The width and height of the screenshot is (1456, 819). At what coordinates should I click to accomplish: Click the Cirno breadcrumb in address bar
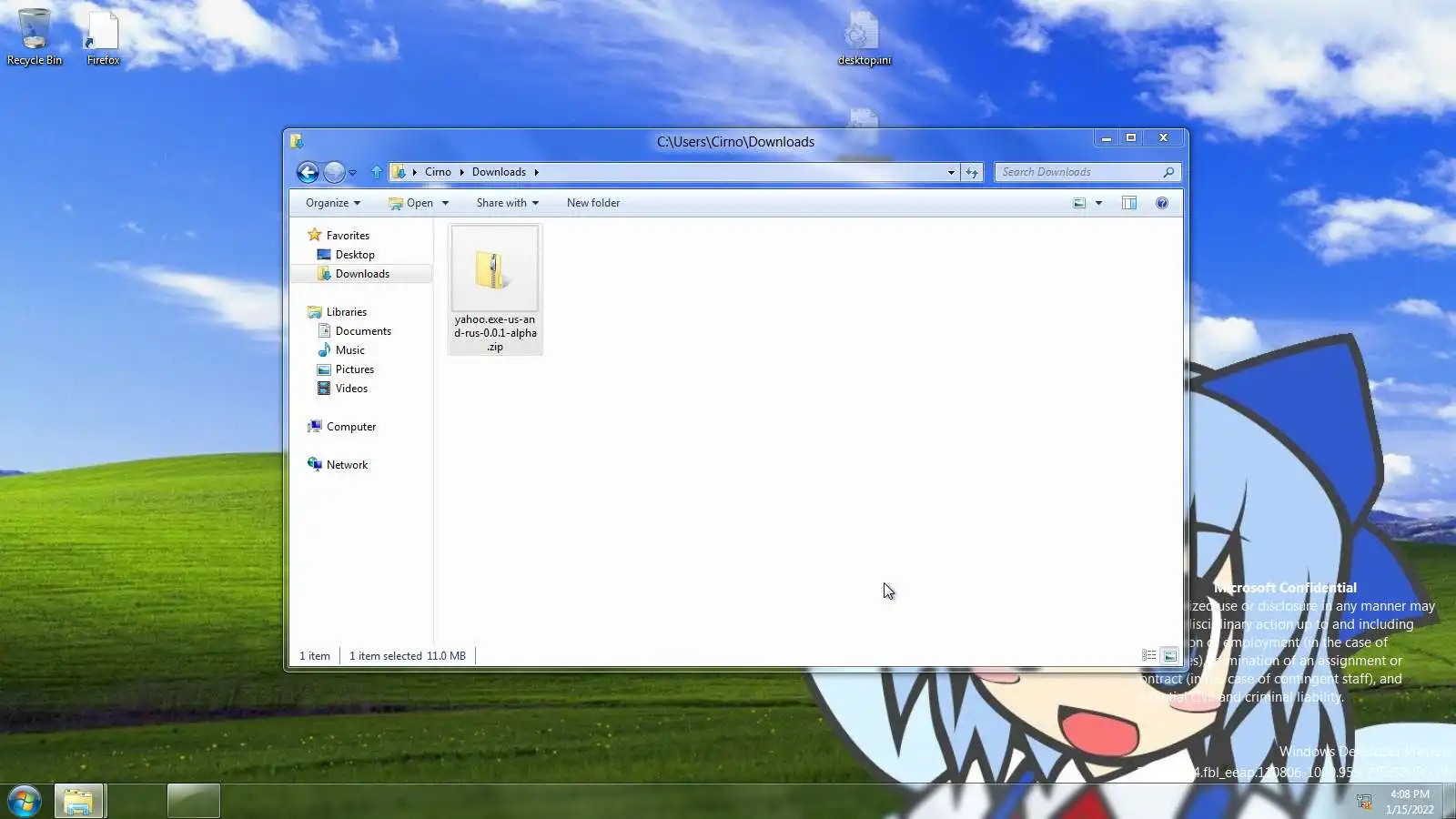(x=438, y=172)
